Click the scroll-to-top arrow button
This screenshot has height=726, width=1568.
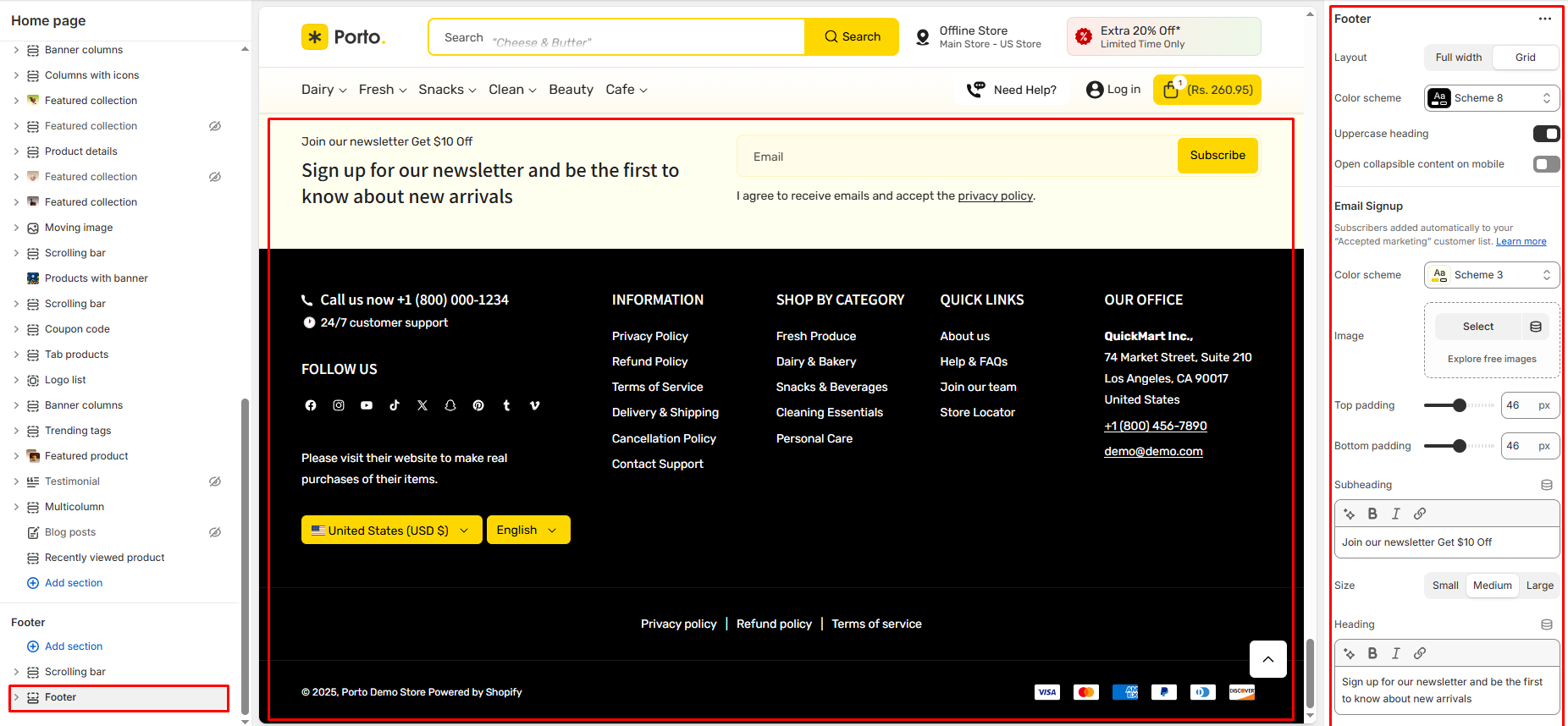[x=1267, y=659]
